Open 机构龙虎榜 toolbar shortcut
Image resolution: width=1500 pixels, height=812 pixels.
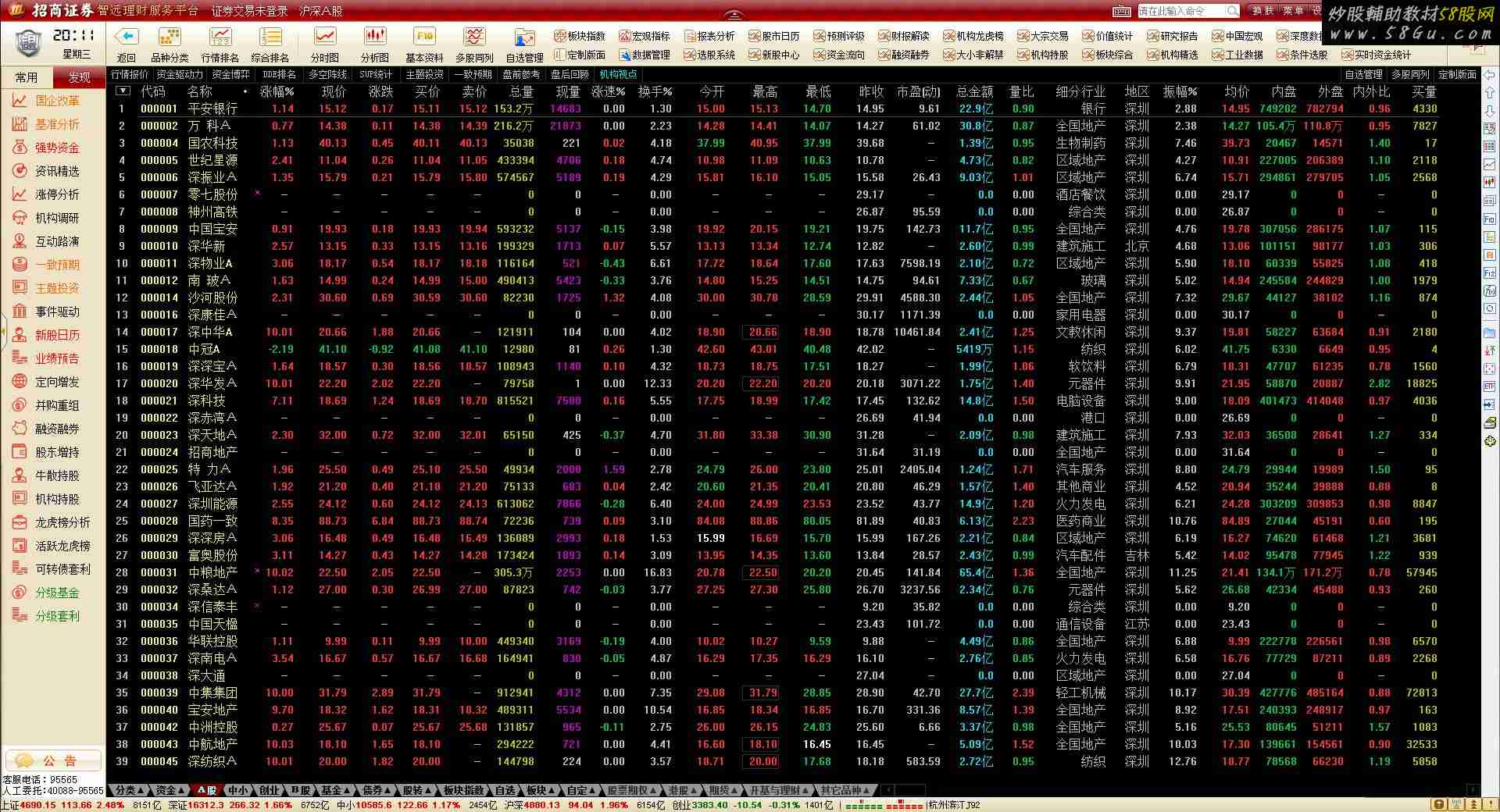coord(973,36)
